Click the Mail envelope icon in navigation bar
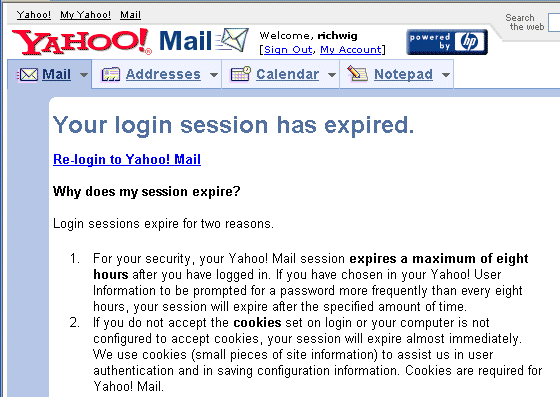 [28, 75]
